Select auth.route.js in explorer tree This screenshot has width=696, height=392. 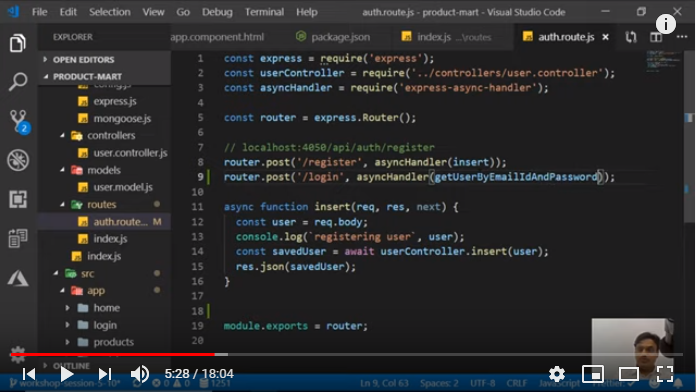pos(120,222)
